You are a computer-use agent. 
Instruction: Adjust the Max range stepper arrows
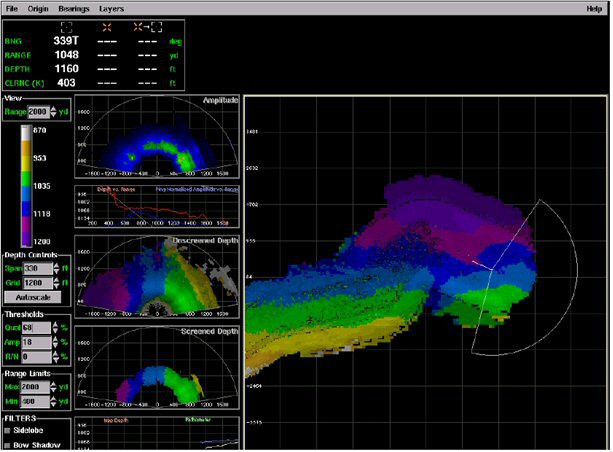tap(54, 387)
